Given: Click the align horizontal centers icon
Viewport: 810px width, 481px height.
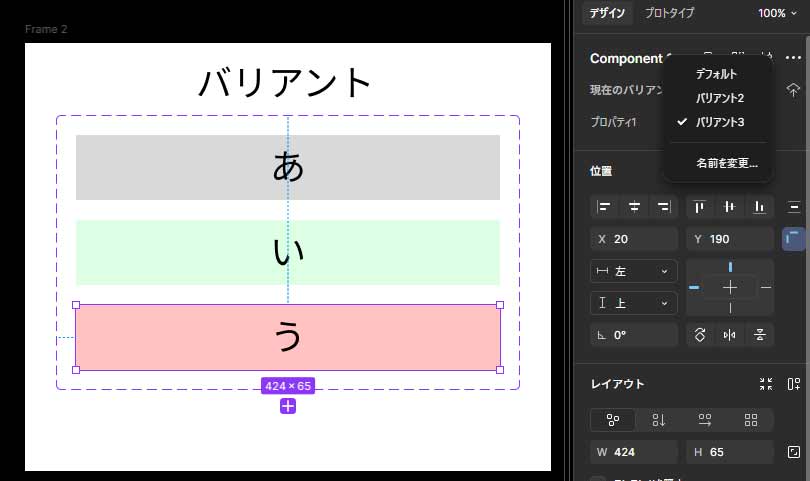Looking at the screenshot, I should [634, 207].
